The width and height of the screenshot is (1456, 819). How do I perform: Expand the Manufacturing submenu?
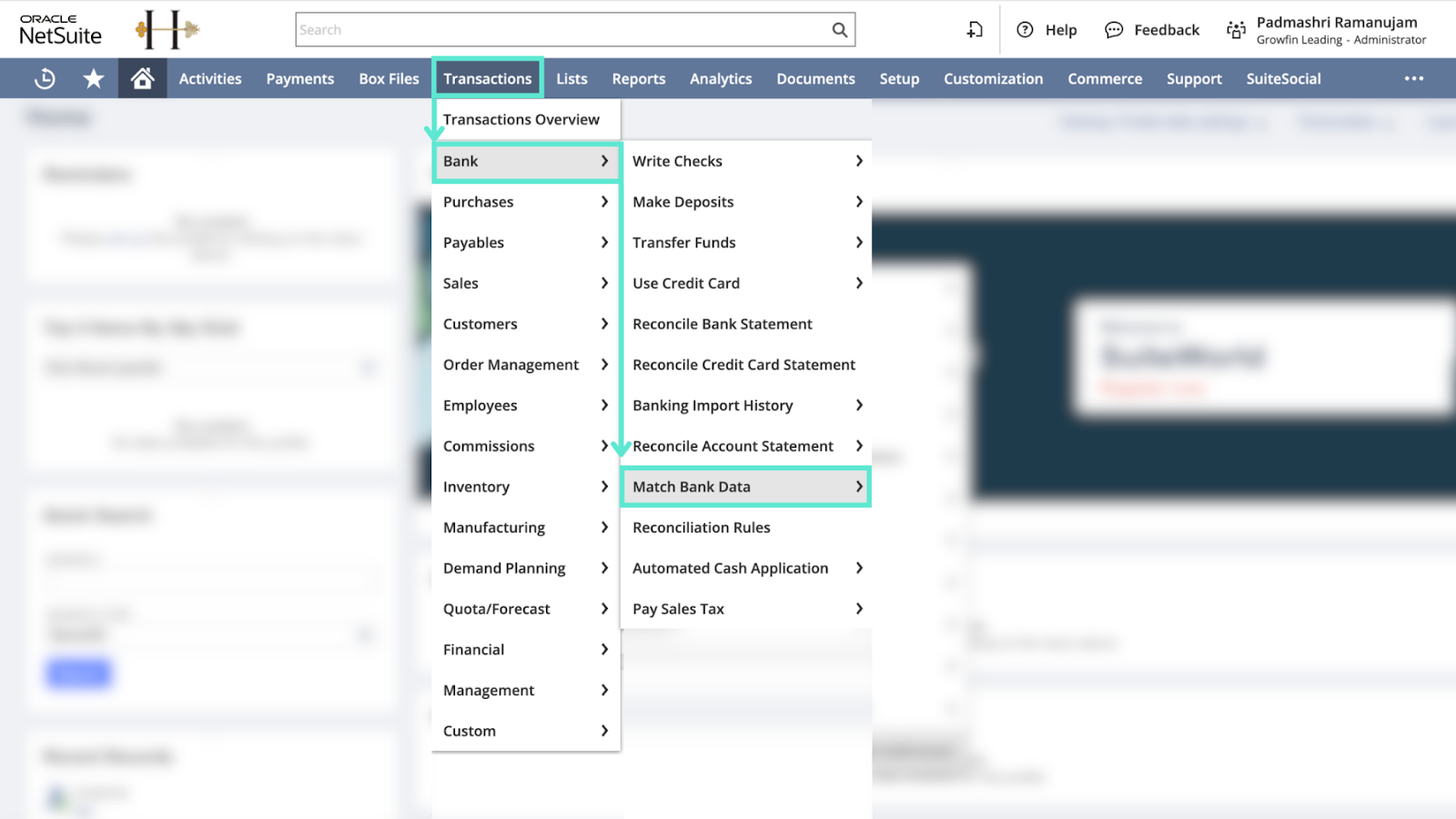(526, 528)
